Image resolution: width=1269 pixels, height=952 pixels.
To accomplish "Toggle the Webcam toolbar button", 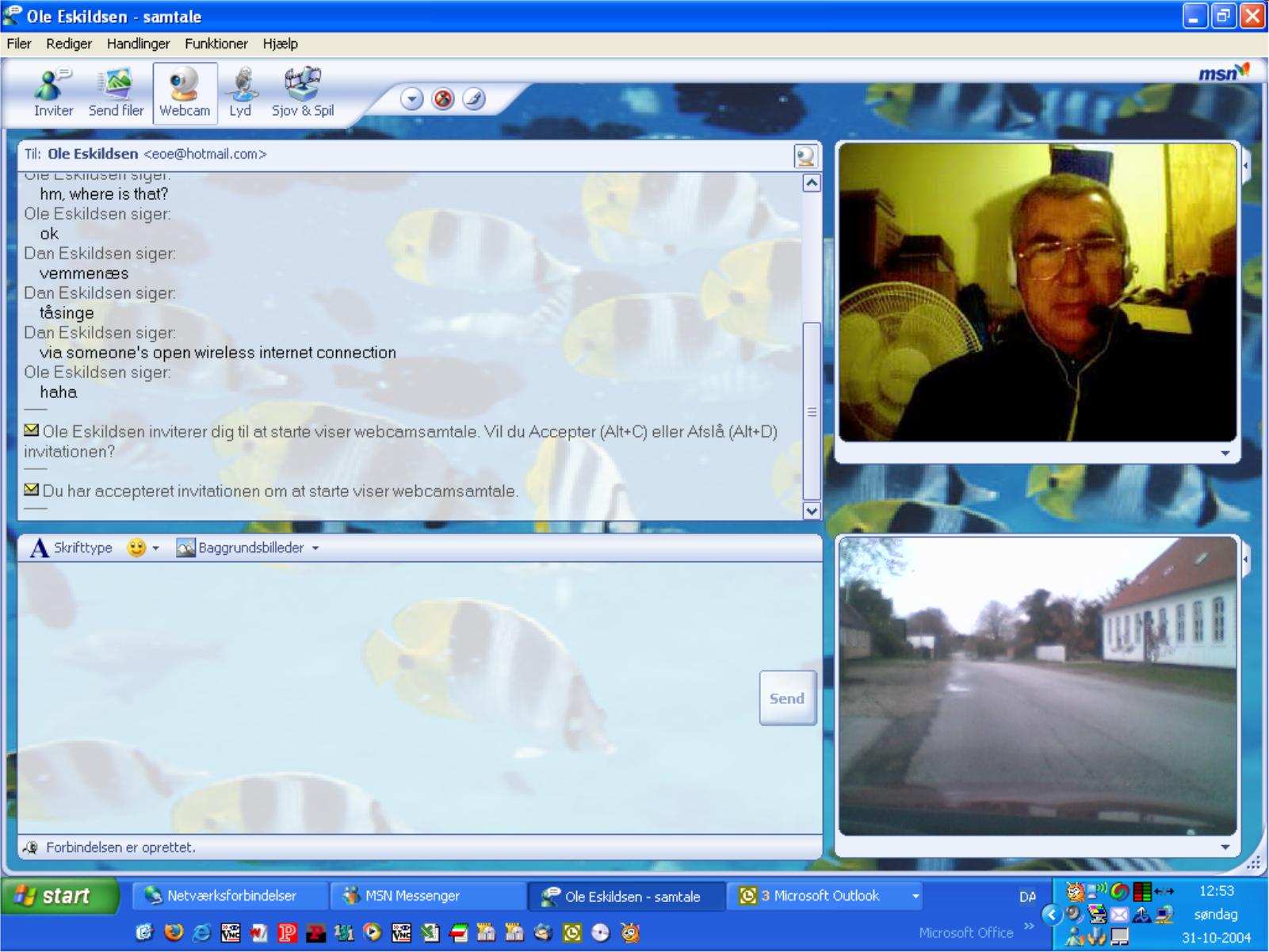I will 185,92.
